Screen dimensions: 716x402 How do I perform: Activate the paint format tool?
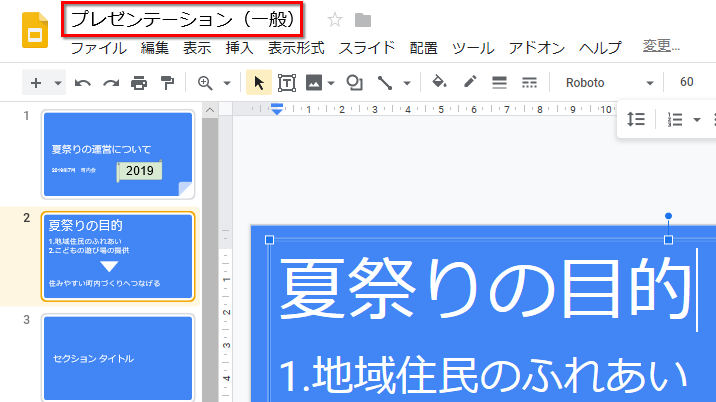coord(167,83)
